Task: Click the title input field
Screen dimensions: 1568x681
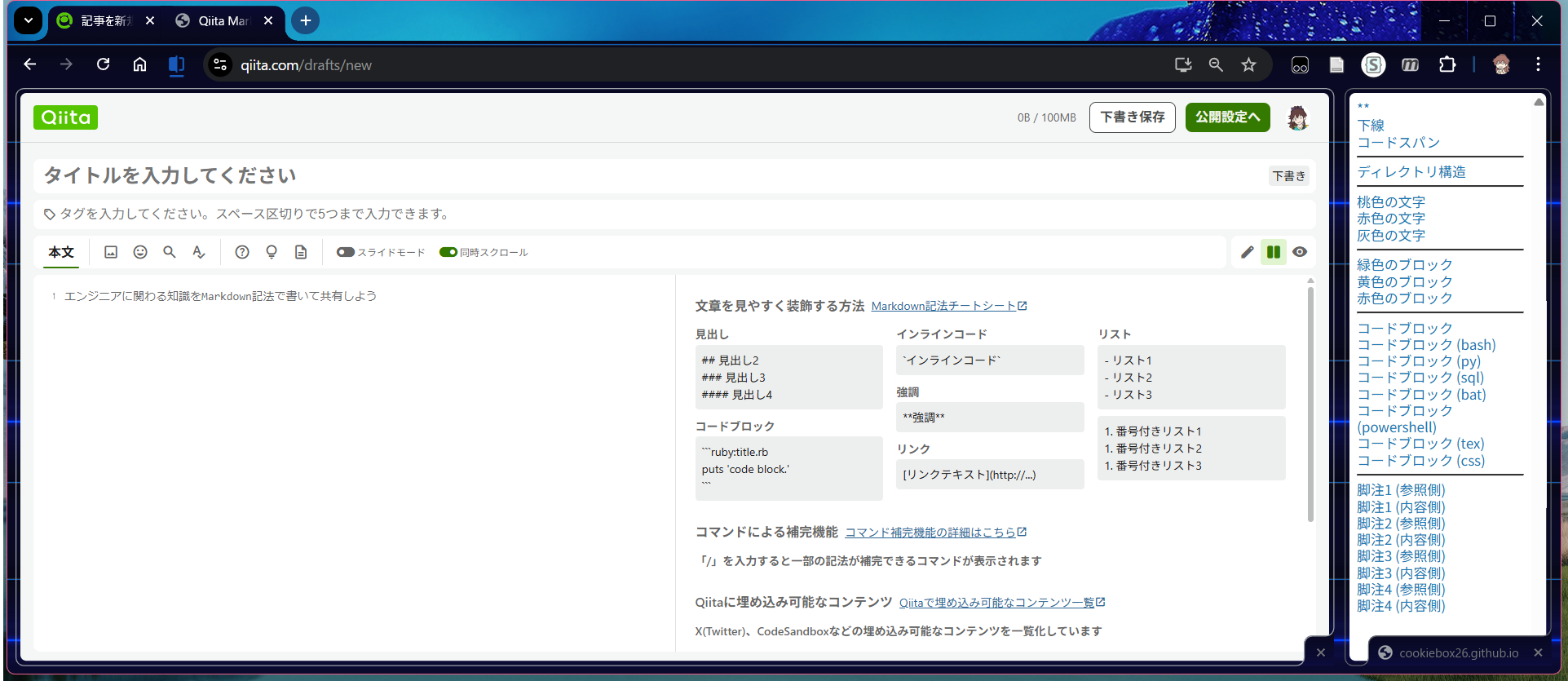Action: (x=652, y=175)
